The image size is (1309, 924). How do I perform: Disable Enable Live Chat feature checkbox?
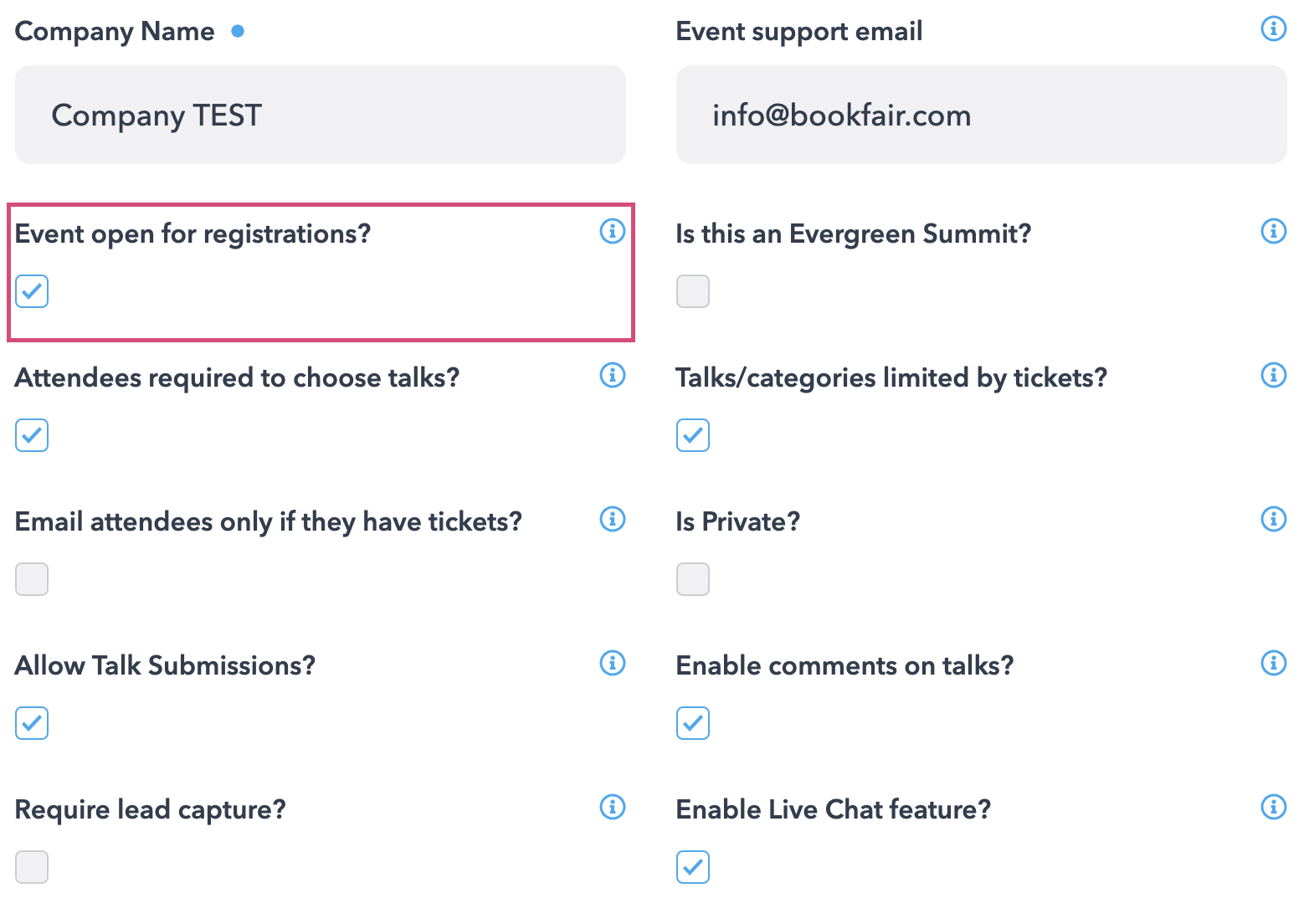point(693,867)
